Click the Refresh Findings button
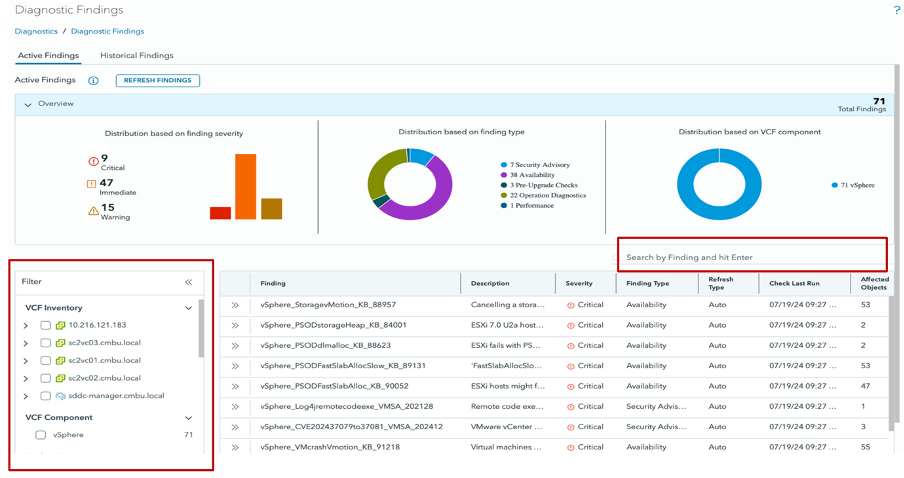904x478 pixels. pyautogui.click(x=158, y=80)
